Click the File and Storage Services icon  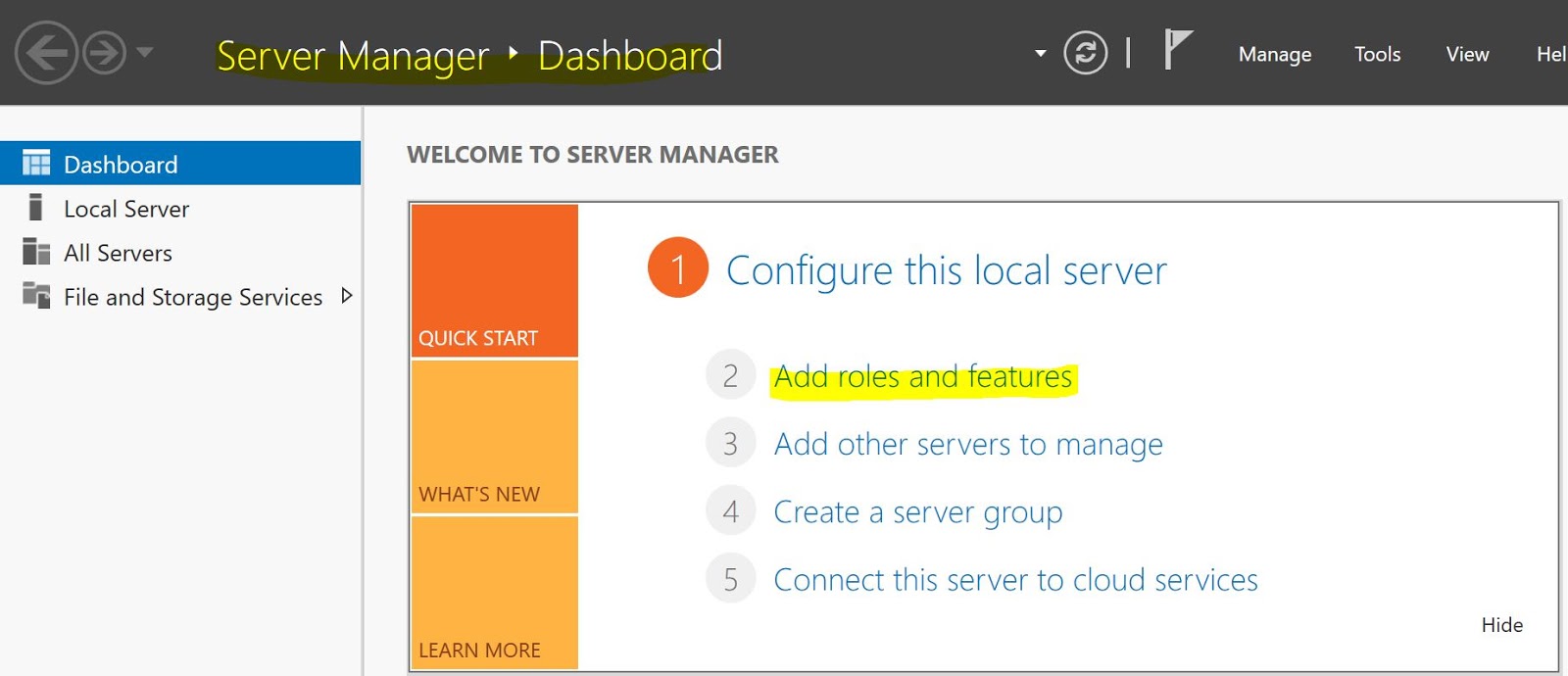point(36,295)
